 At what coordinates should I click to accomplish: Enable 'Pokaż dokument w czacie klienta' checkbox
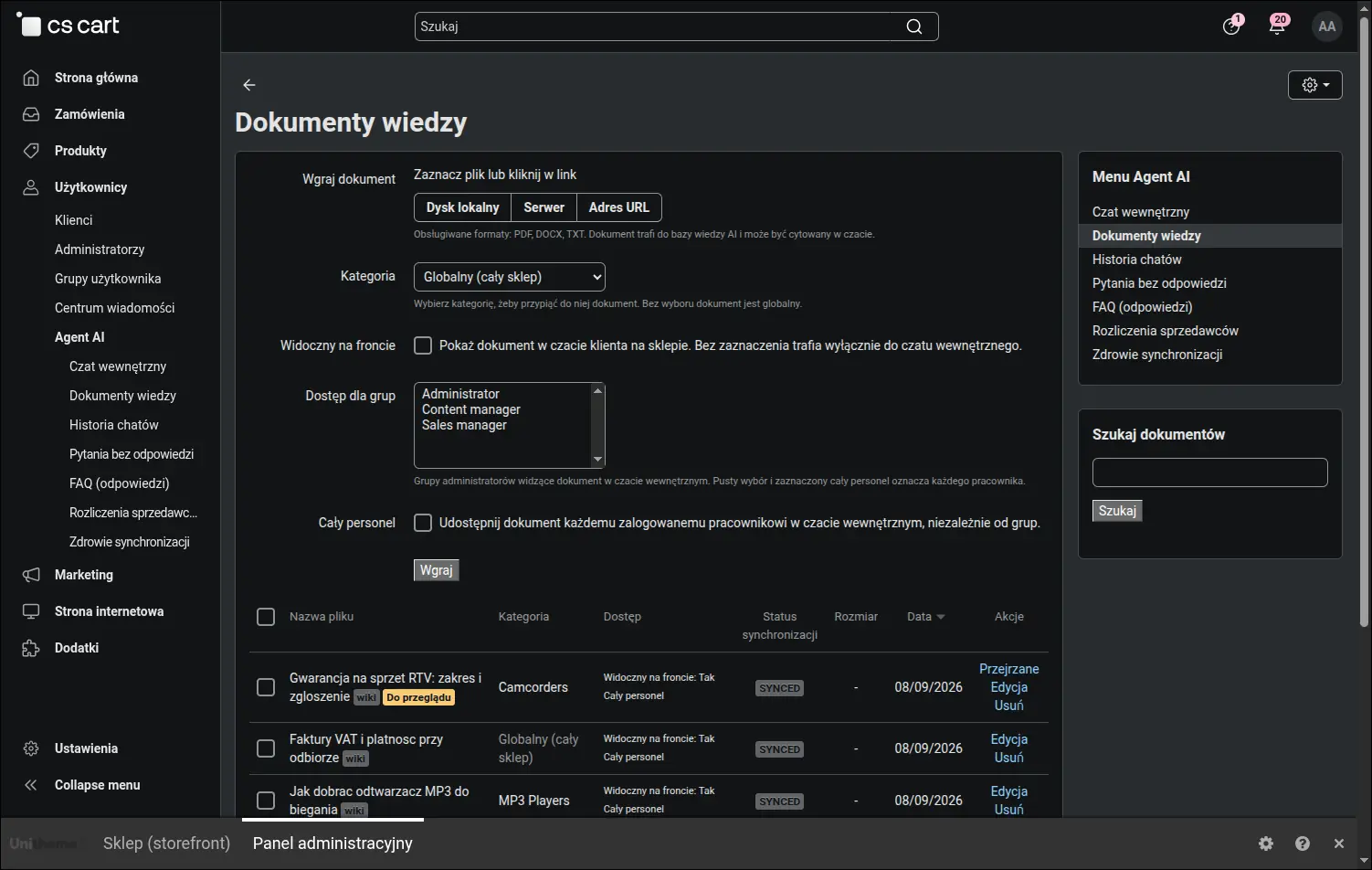(x=423, y=345)
